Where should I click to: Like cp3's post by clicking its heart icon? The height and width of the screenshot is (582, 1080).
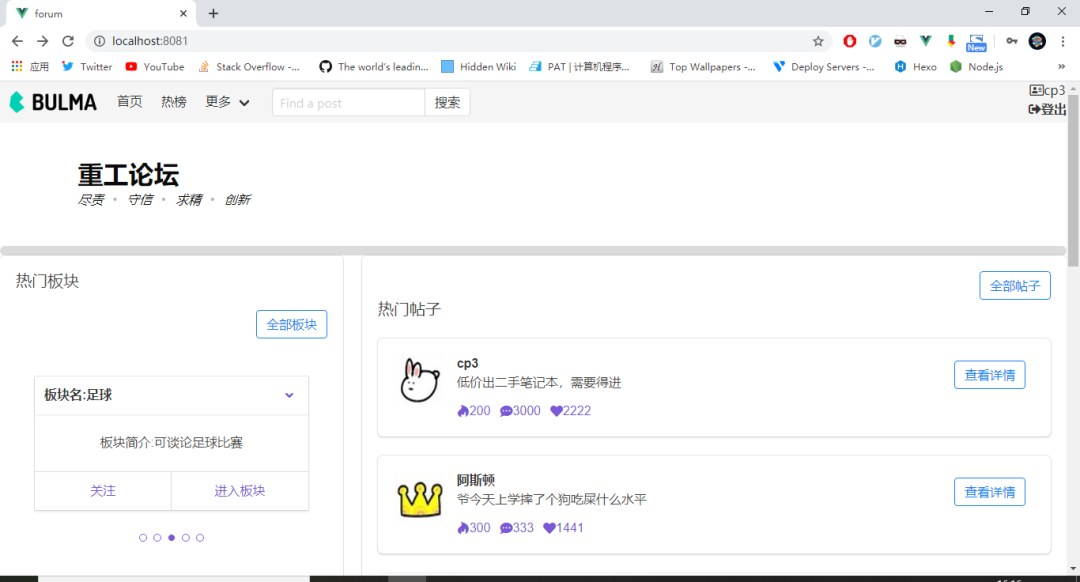point(557,410)
